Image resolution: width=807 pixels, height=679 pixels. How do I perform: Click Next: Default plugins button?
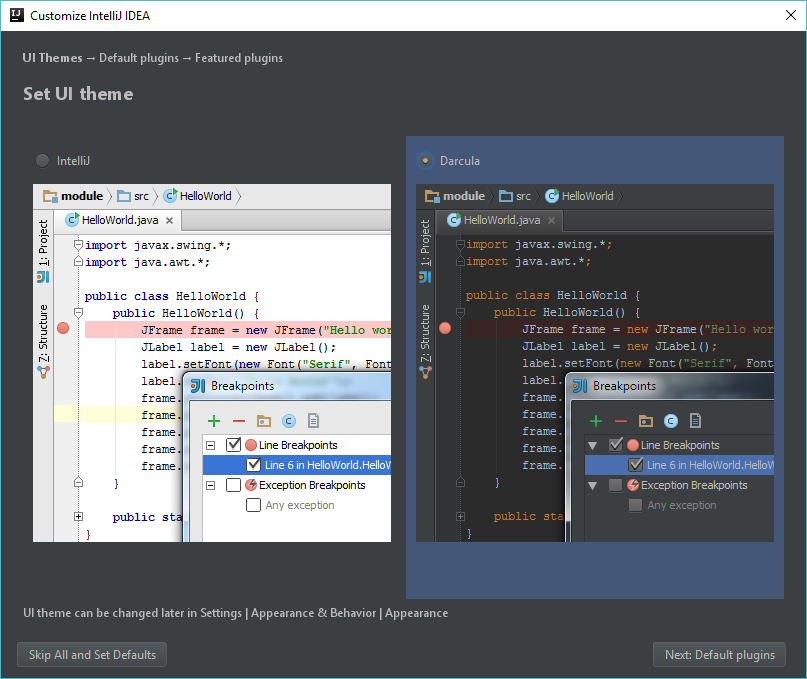pyautogui.click(x=720, y=655)
